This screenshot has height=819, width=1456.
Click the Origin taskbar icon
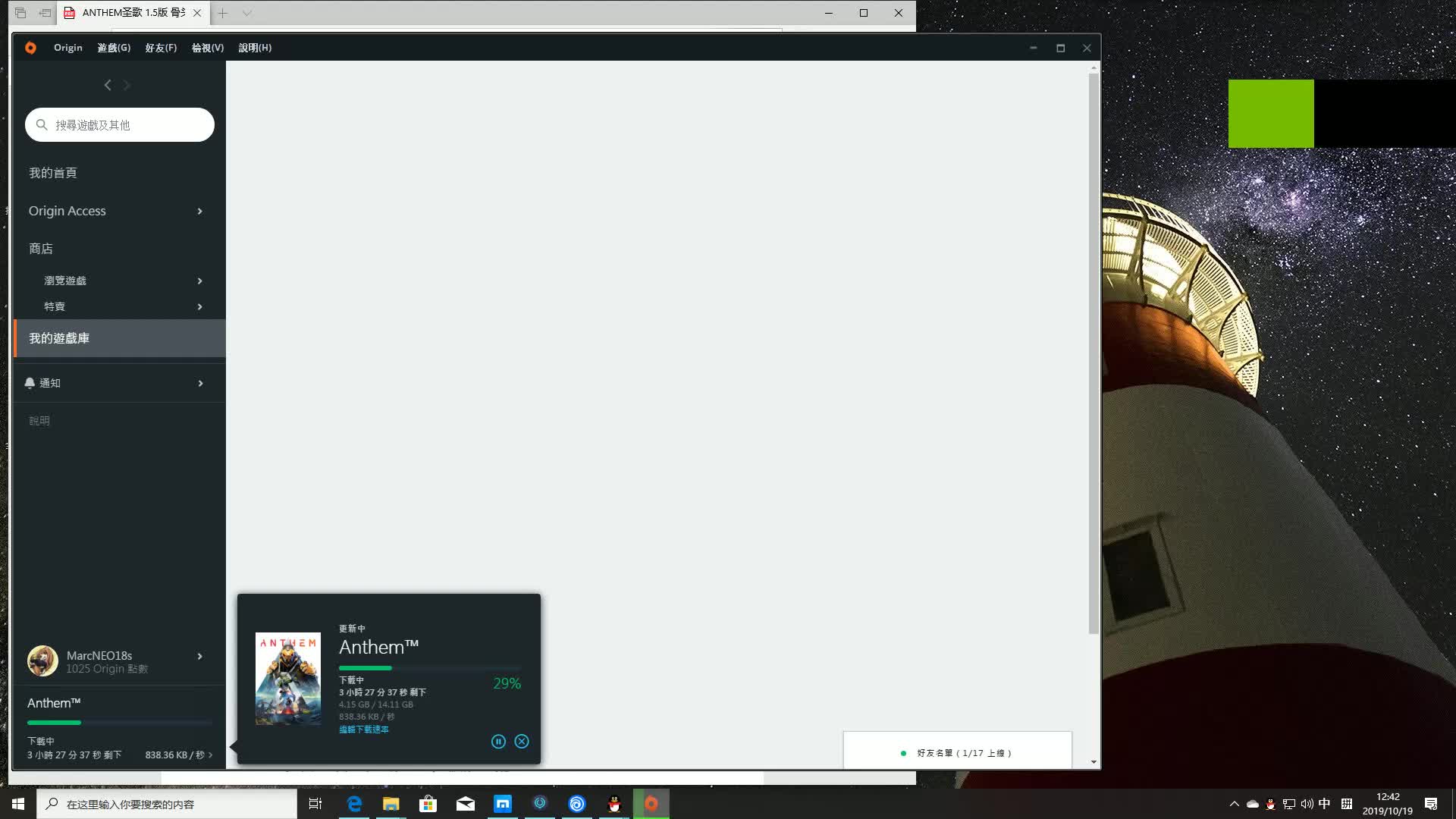651,803
